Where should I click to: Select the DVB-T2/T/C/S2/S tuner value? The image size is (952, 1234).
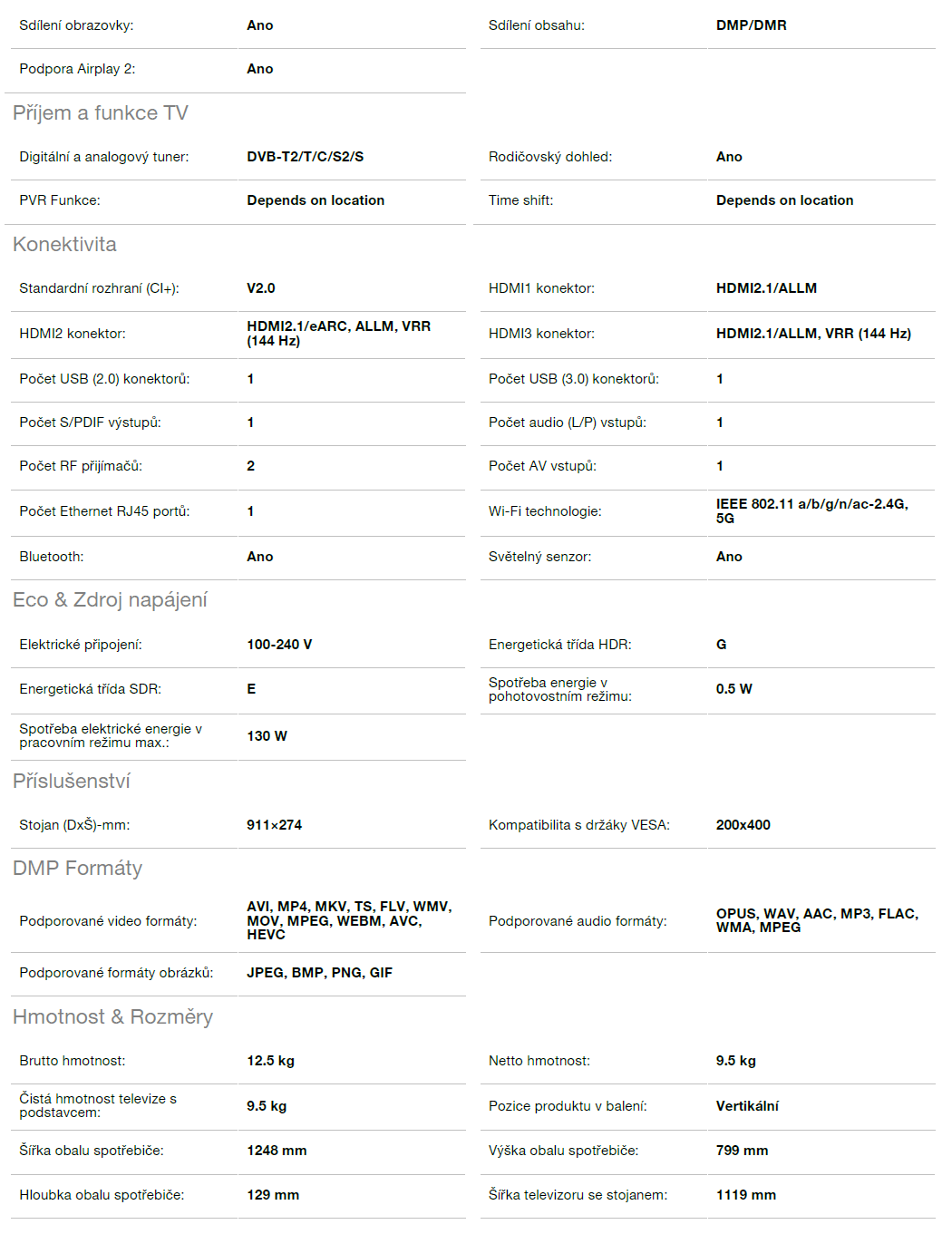pyautogui.click(x=305, y=157)
